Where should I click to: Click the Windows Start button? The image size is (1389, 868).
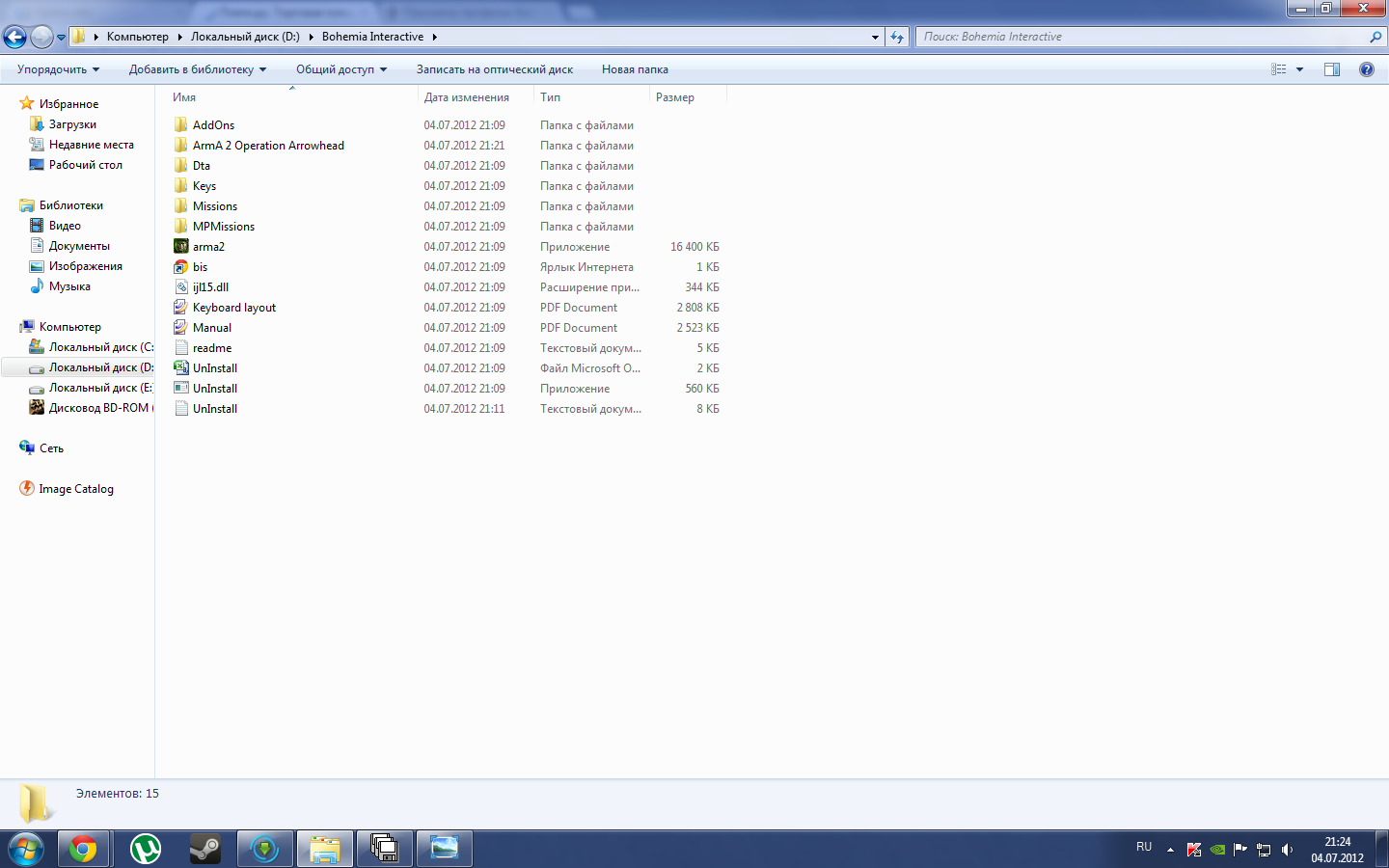coord(26,849)
